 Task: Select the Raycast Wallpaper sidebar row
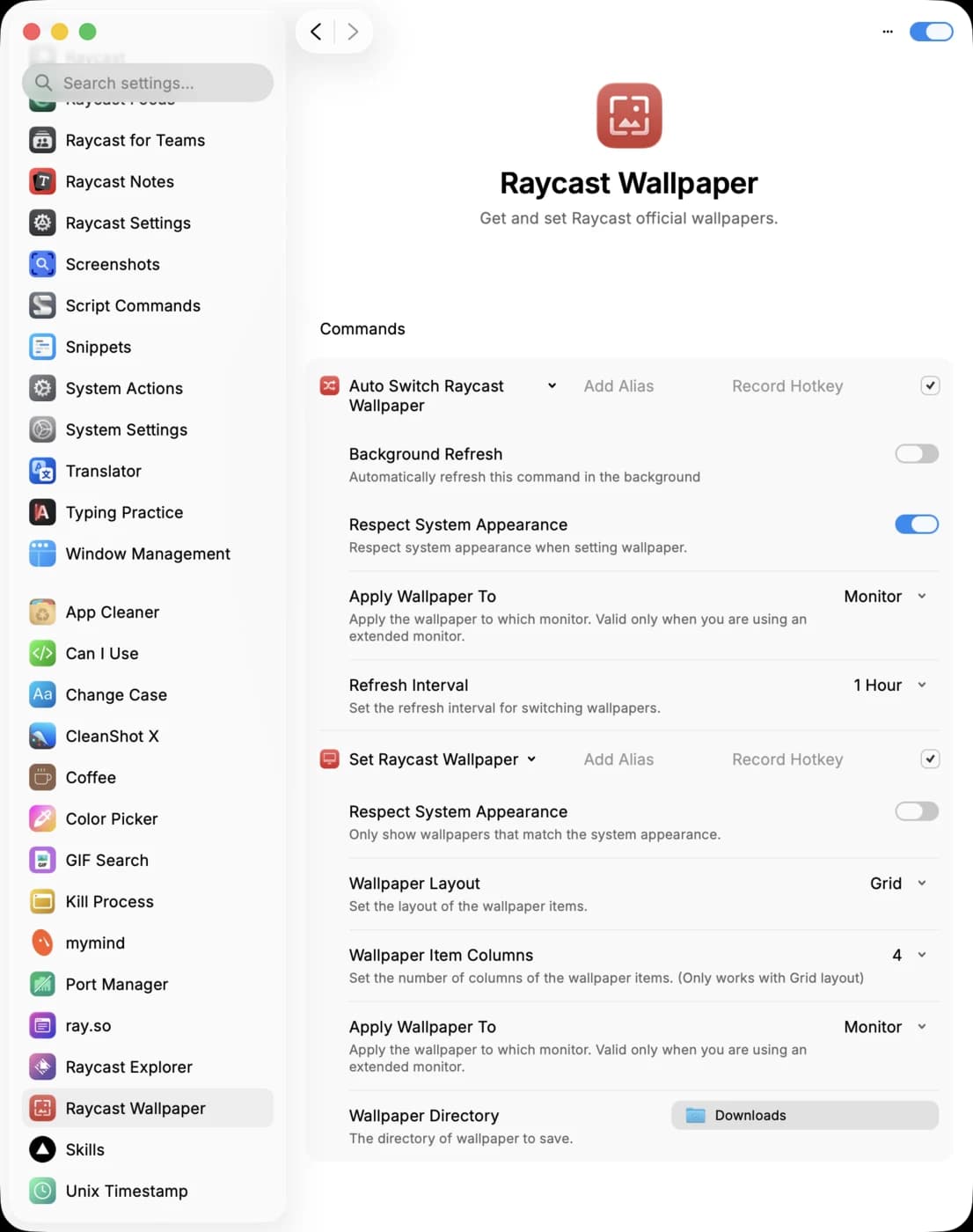(x=148, y=1108)
